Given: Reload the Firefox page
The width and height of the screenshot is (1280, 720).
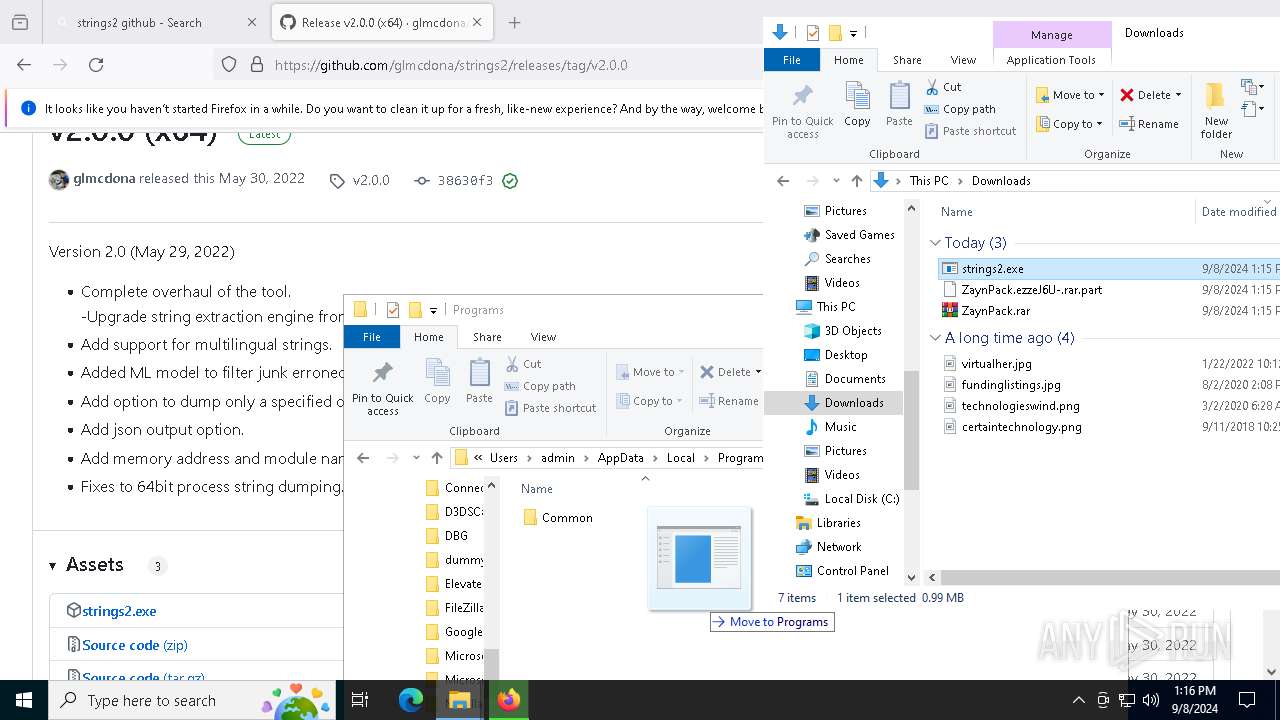Looking at the screenshot, I should click(x=96, y=64).
